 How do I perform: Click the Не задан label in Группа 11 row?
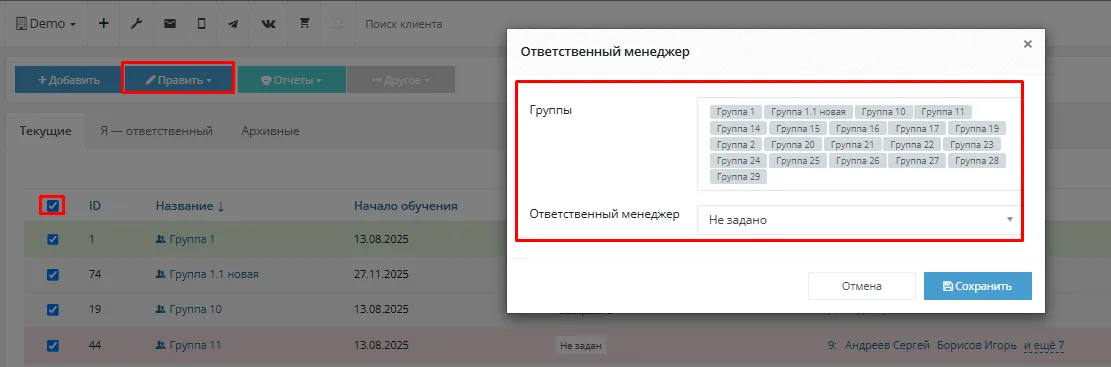click(x=581, y=346)
